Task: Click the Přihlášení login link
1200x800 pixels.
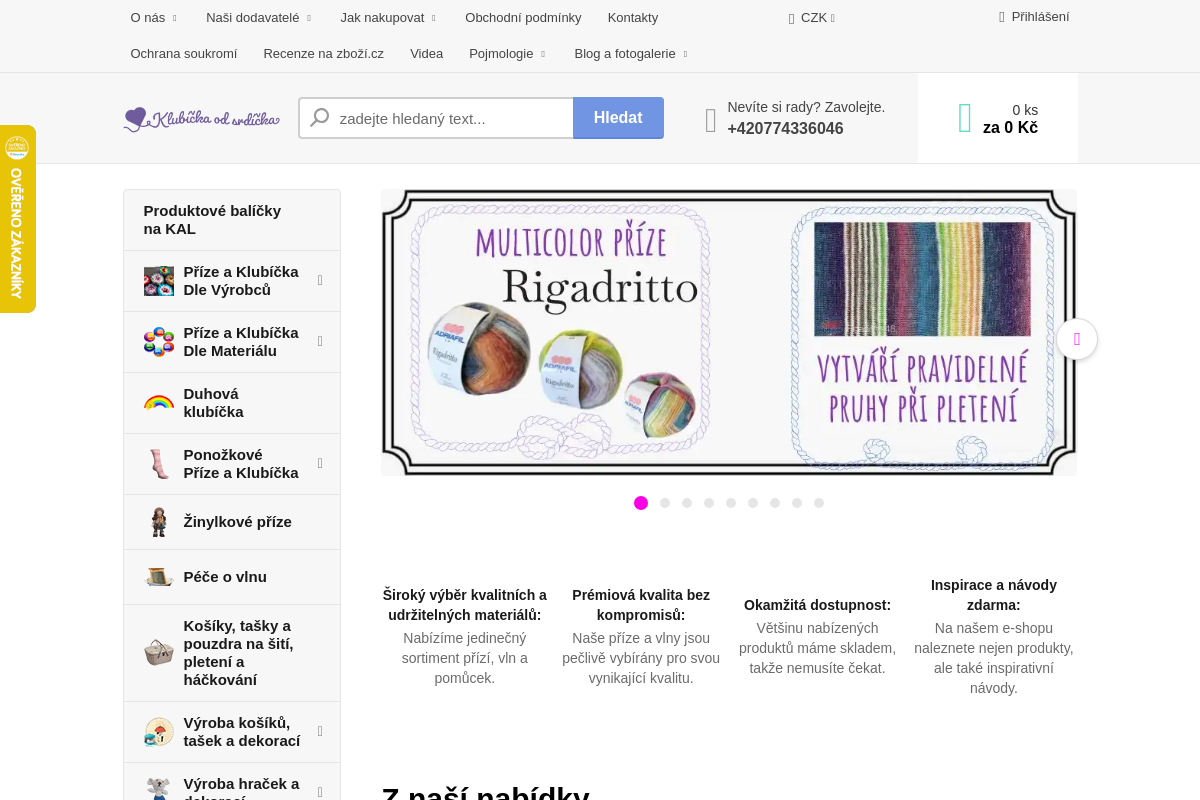Action: click(x=1039, y=16)
